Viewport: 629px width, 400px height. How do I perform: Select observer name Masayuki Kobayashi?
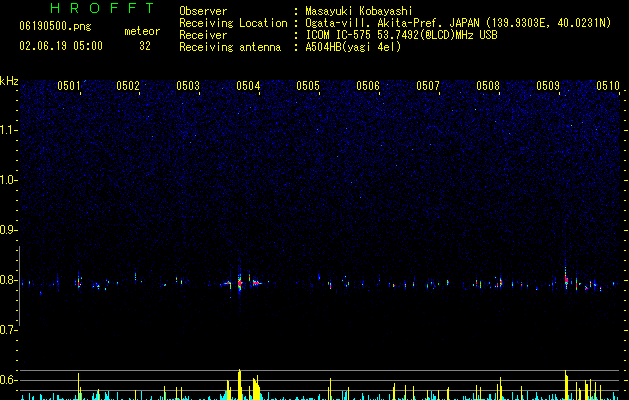click(359, 11)
